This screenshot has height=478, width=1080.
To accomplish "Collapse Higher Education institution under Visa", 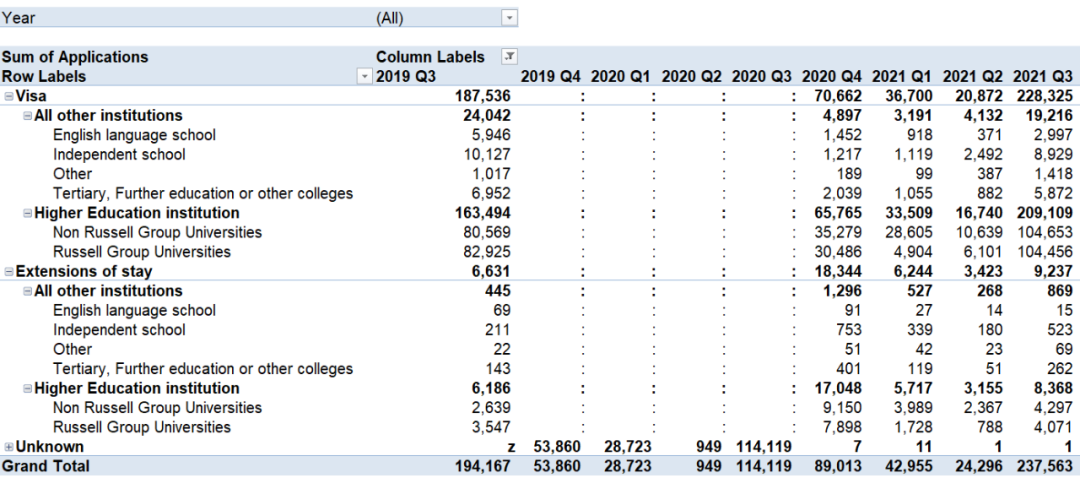I will coord(28,213).
